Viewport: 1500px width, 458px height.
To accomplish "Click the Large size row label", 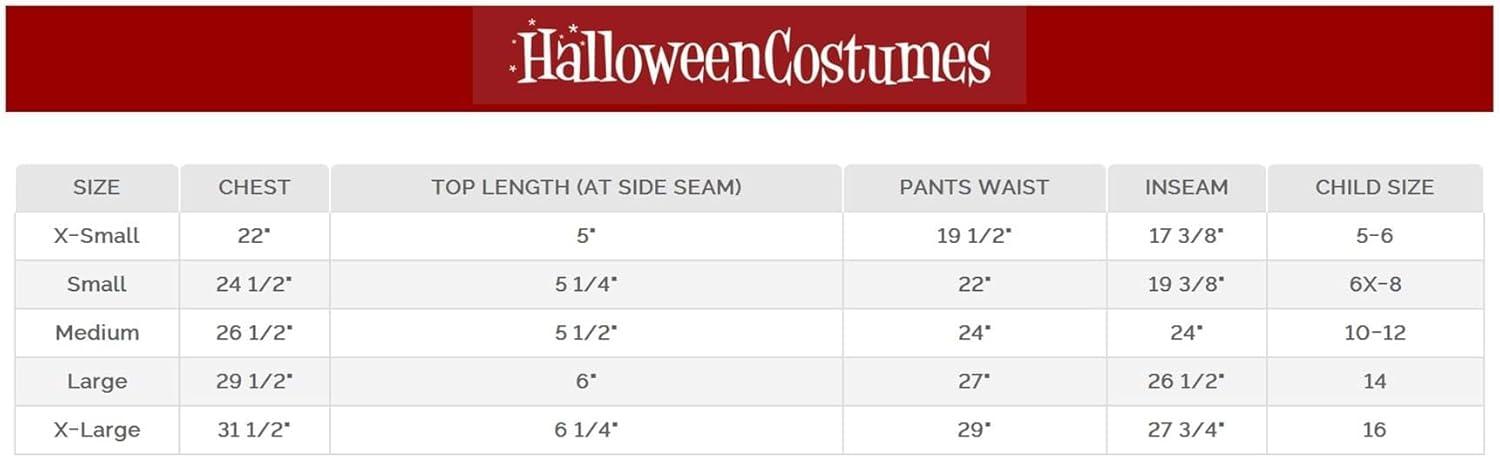I will (97, 381).
